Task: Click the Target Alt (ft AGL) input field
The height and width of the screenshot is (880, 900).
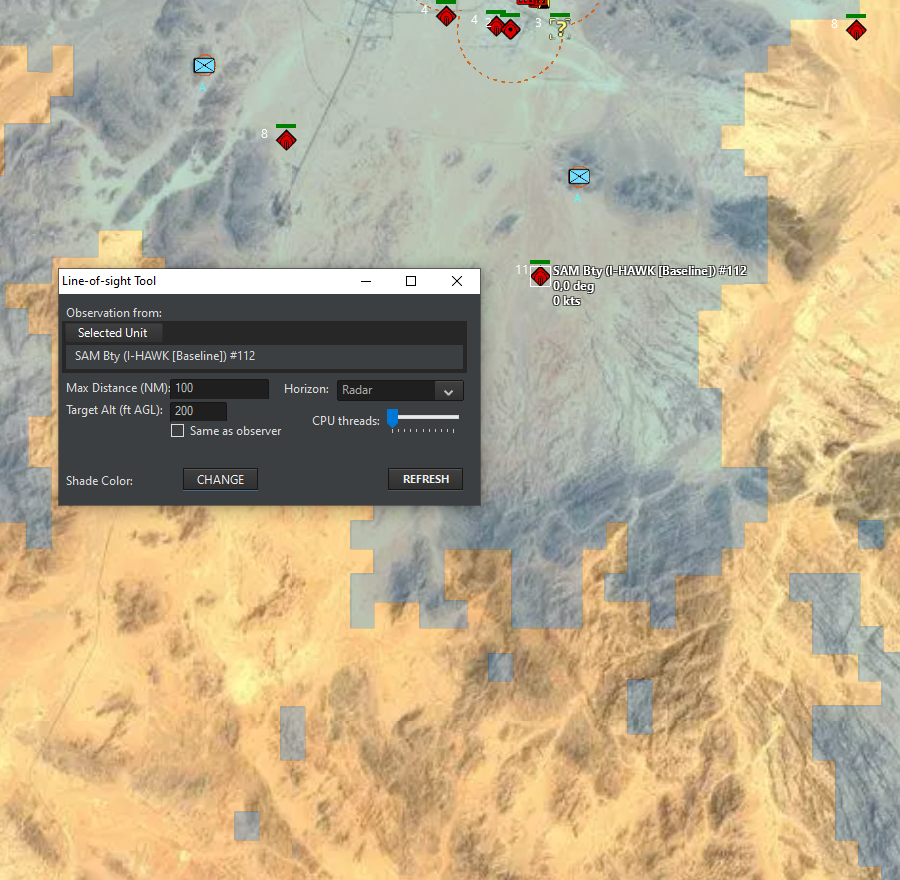Action: pyautogui.click(x=198, y=411)
